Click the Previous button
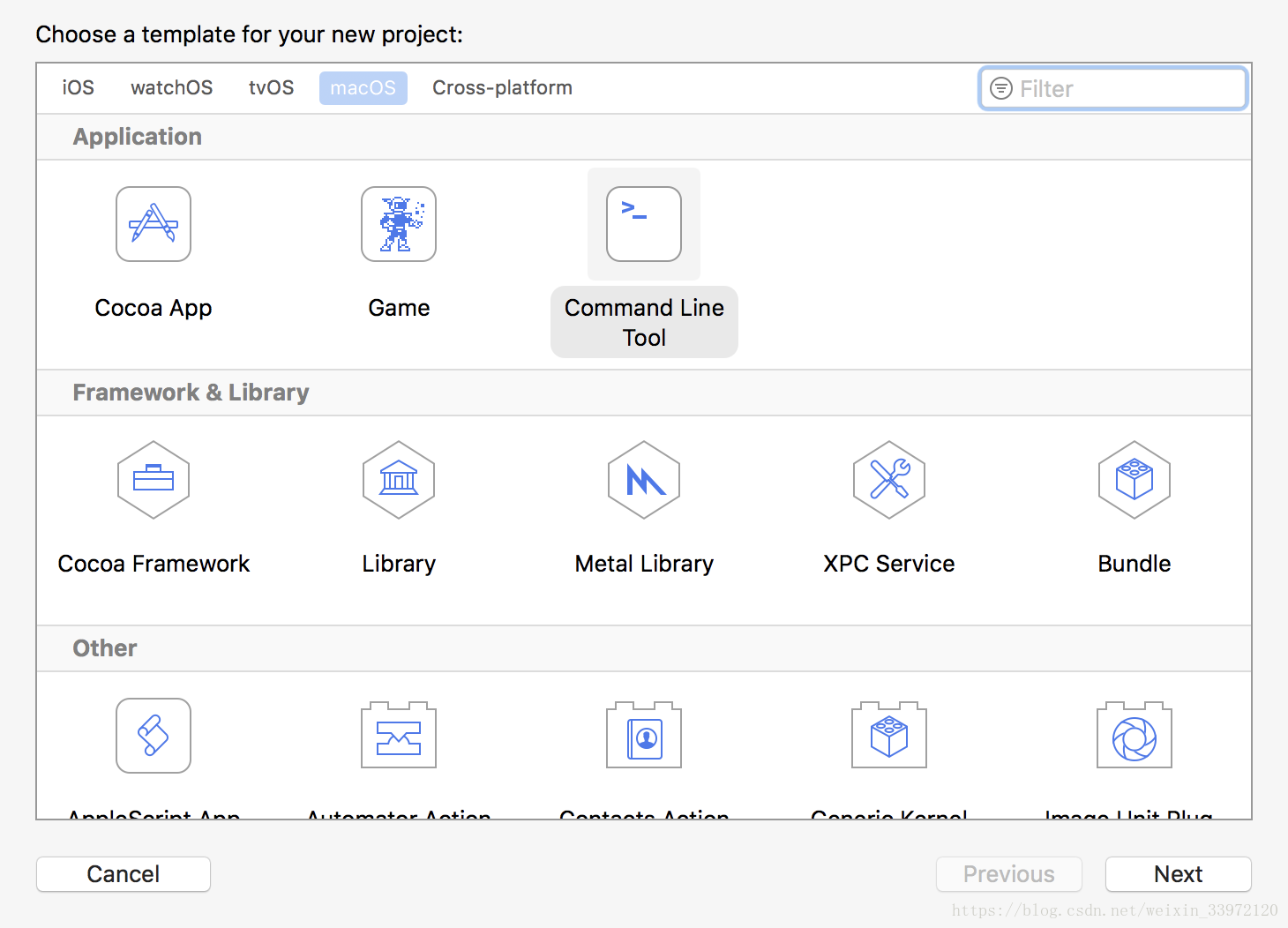 point(1009,874)
